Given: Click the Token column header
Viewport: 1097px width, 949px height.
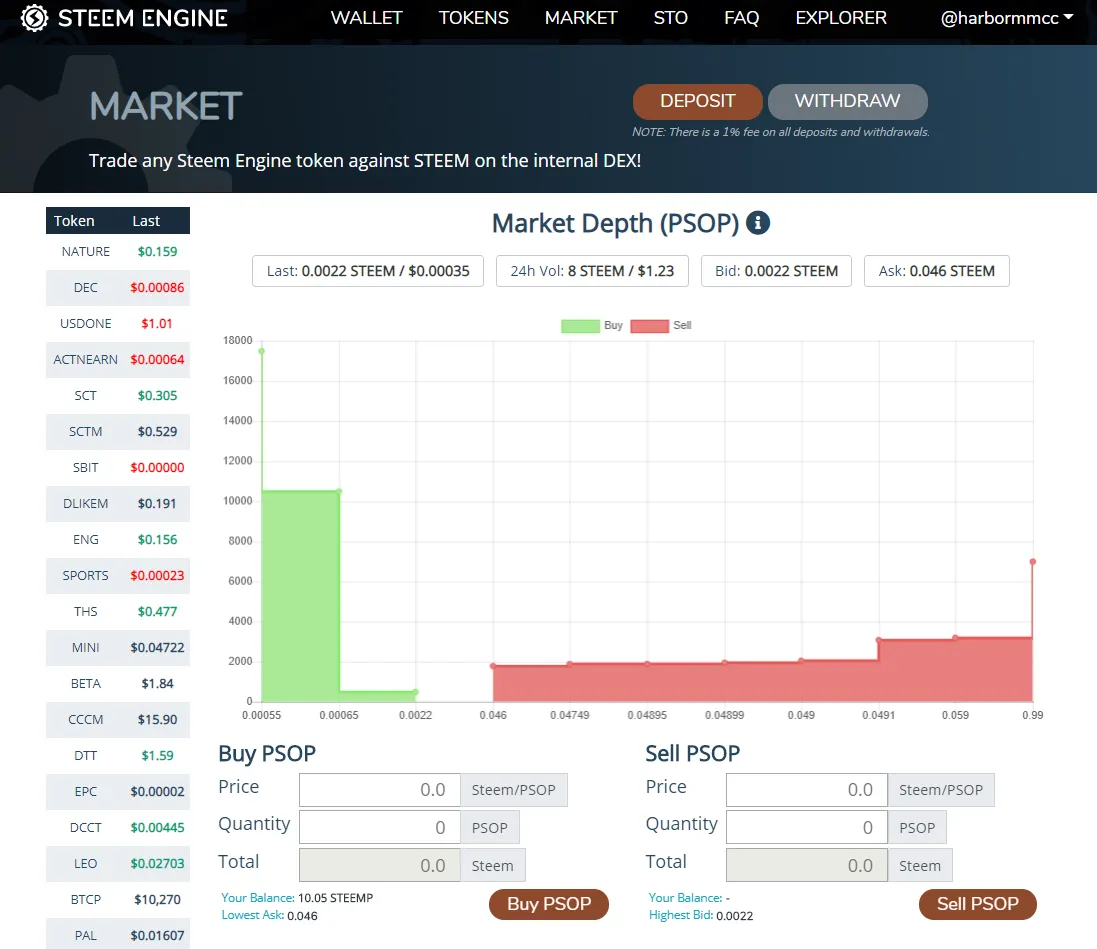Looking at the screenshot, I should pos(74,221).
